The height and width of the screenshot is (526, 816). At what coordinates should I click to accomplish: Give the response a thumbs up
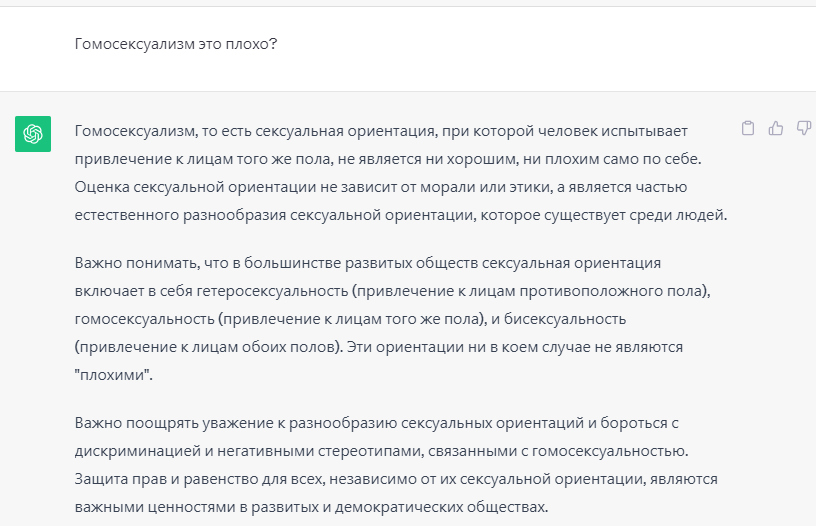tap(776, 128)
